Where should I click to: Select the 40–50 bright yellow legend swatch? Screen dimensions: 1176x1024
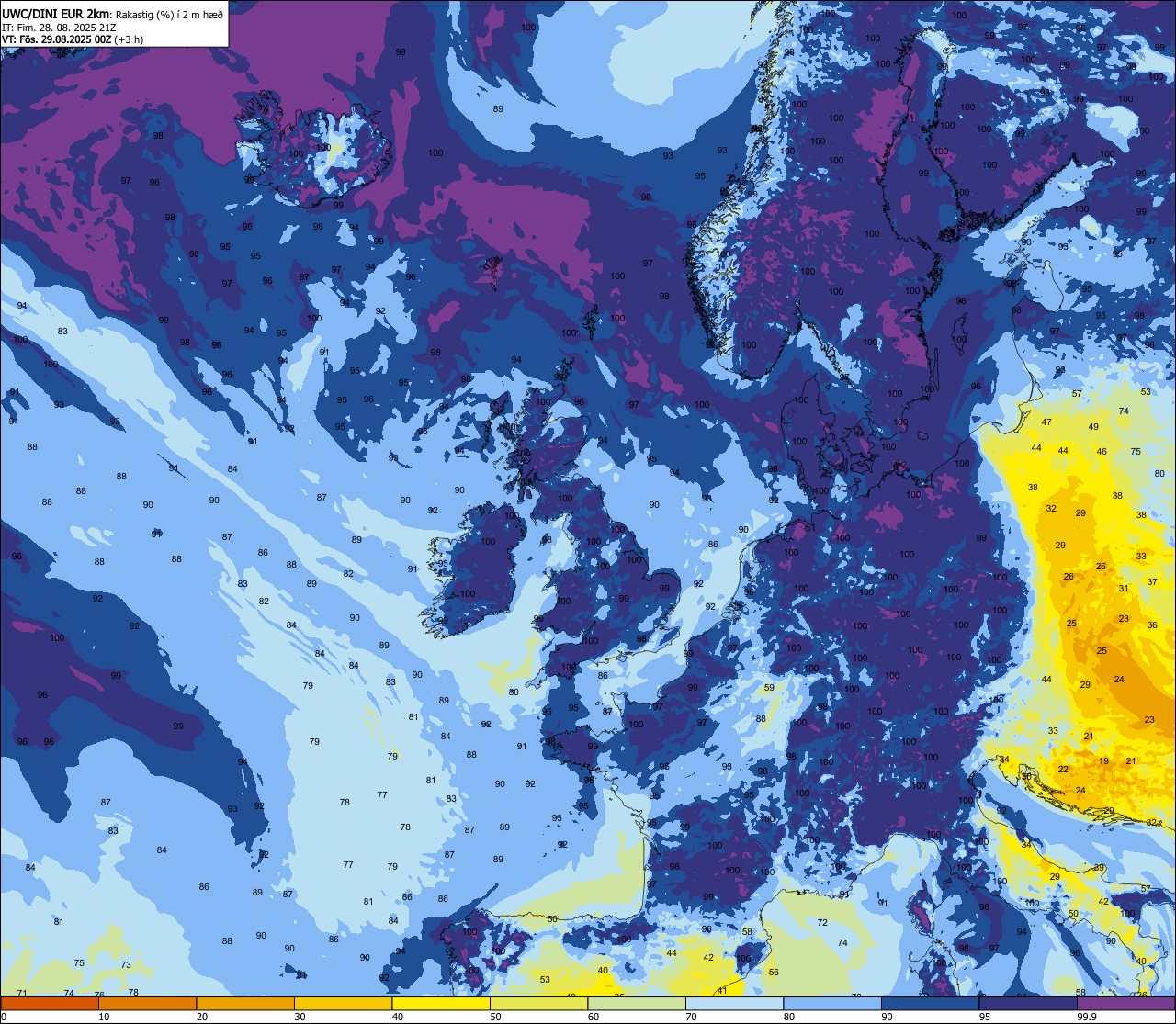pos(441,1003)
